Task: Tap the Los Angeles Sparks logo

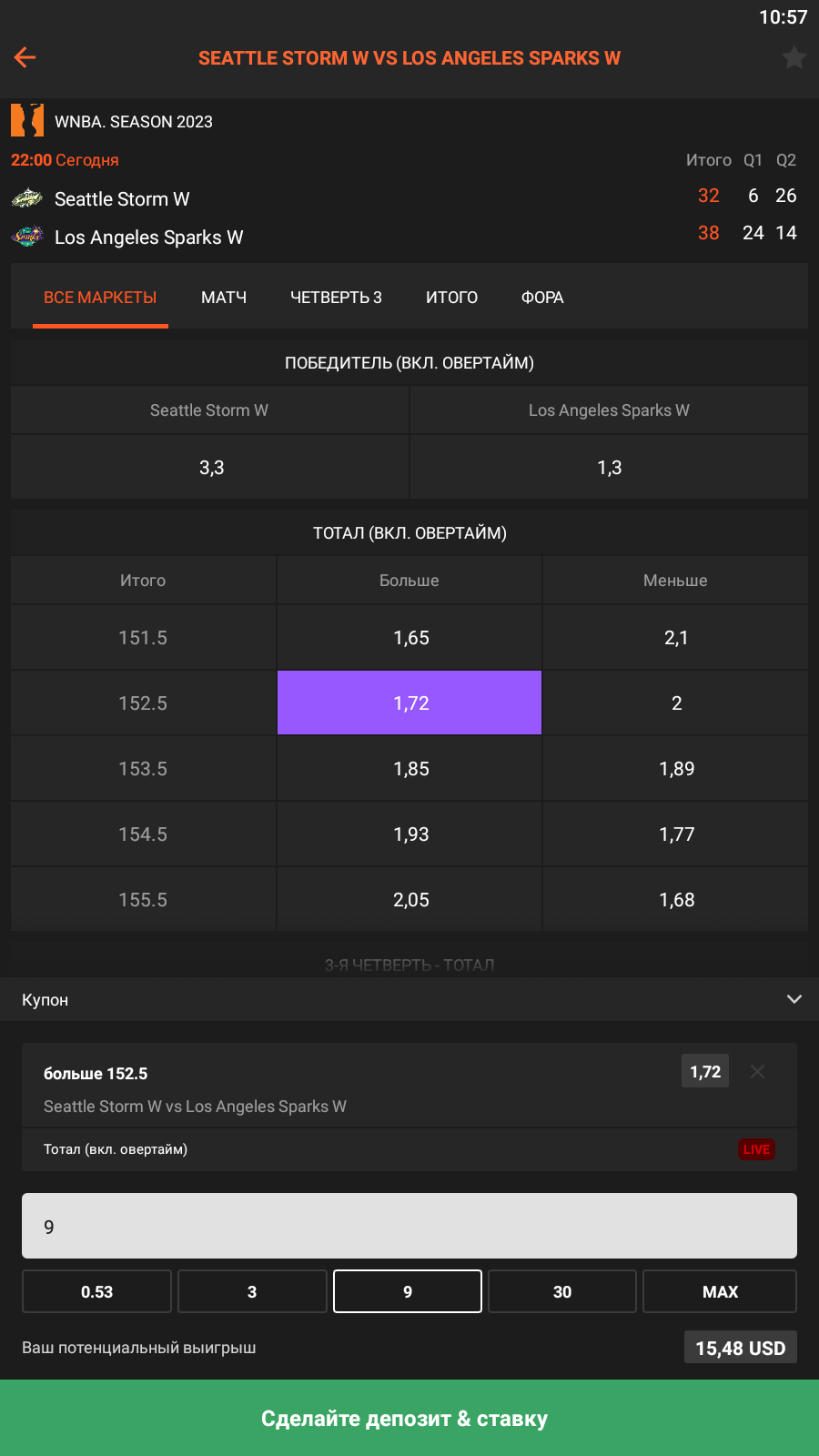Action: point(27,238)
